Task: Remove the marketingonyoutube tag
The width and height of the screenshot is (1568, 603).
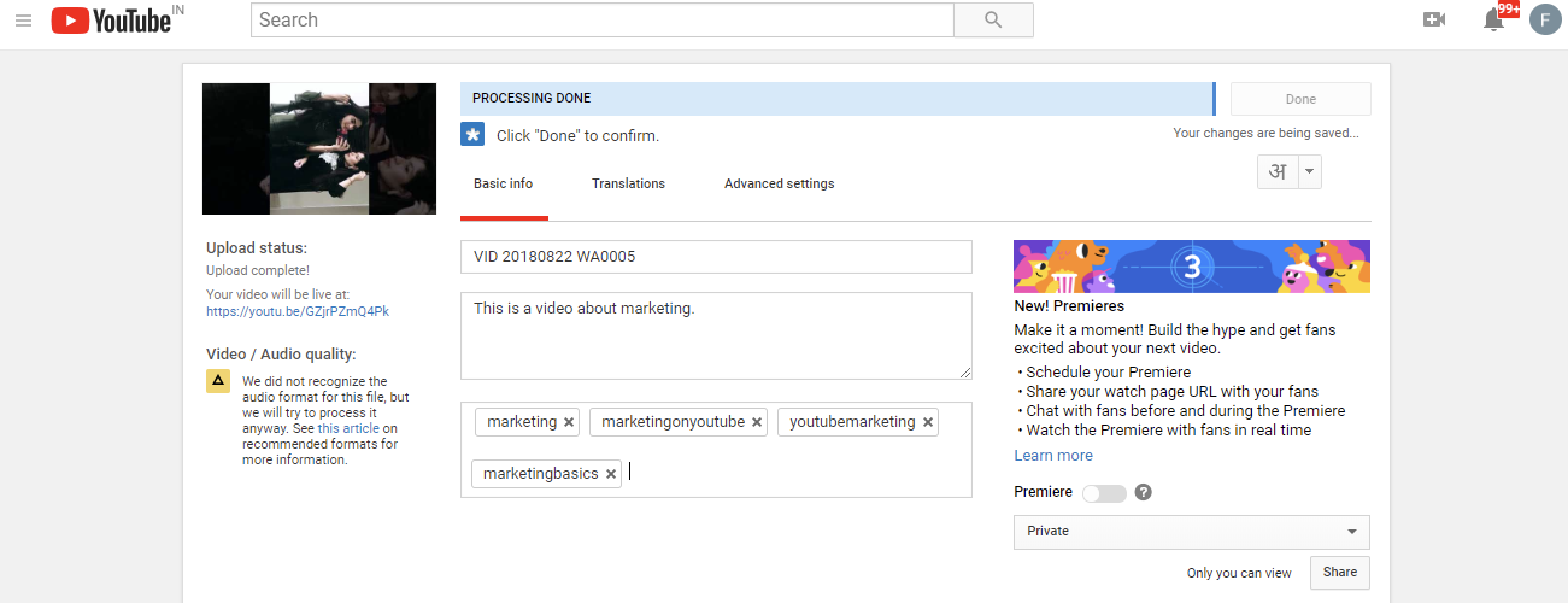Action: pos(757,422)
